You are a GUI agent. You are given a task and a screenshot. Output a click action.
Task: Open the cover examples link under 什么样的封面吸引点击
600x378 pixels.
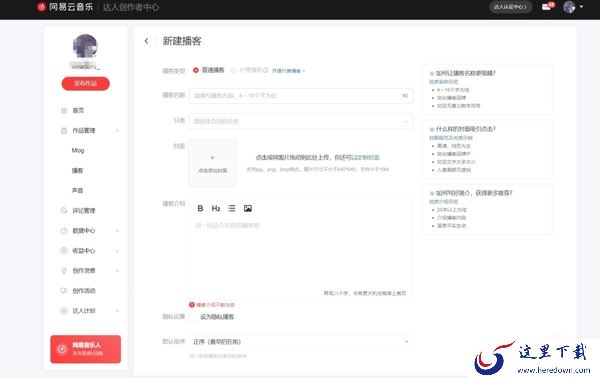tap(451, 138)
